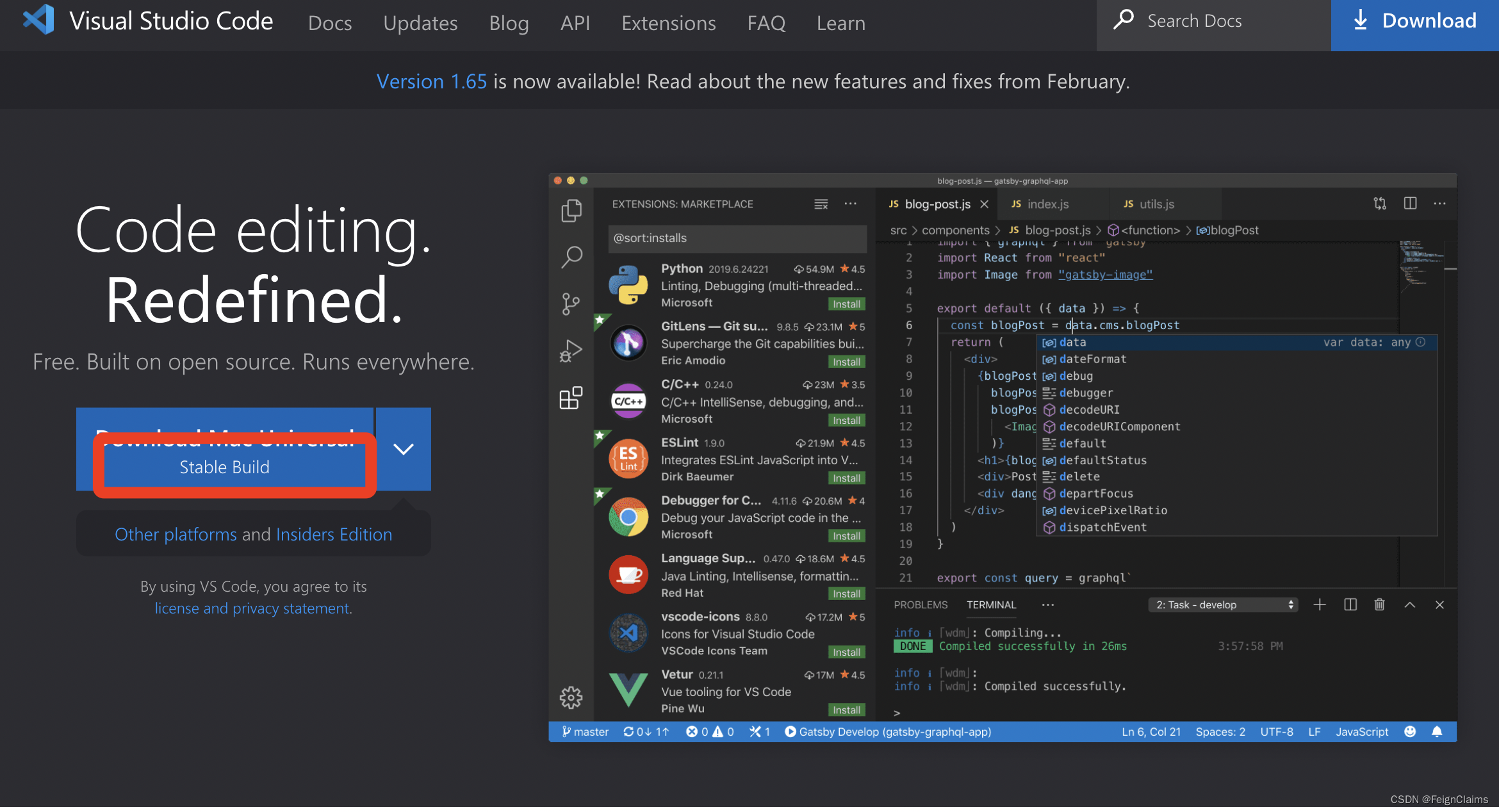Open the Insiders Edition link
This screenshot has width=1499, height=812.
tap(334, 534)
